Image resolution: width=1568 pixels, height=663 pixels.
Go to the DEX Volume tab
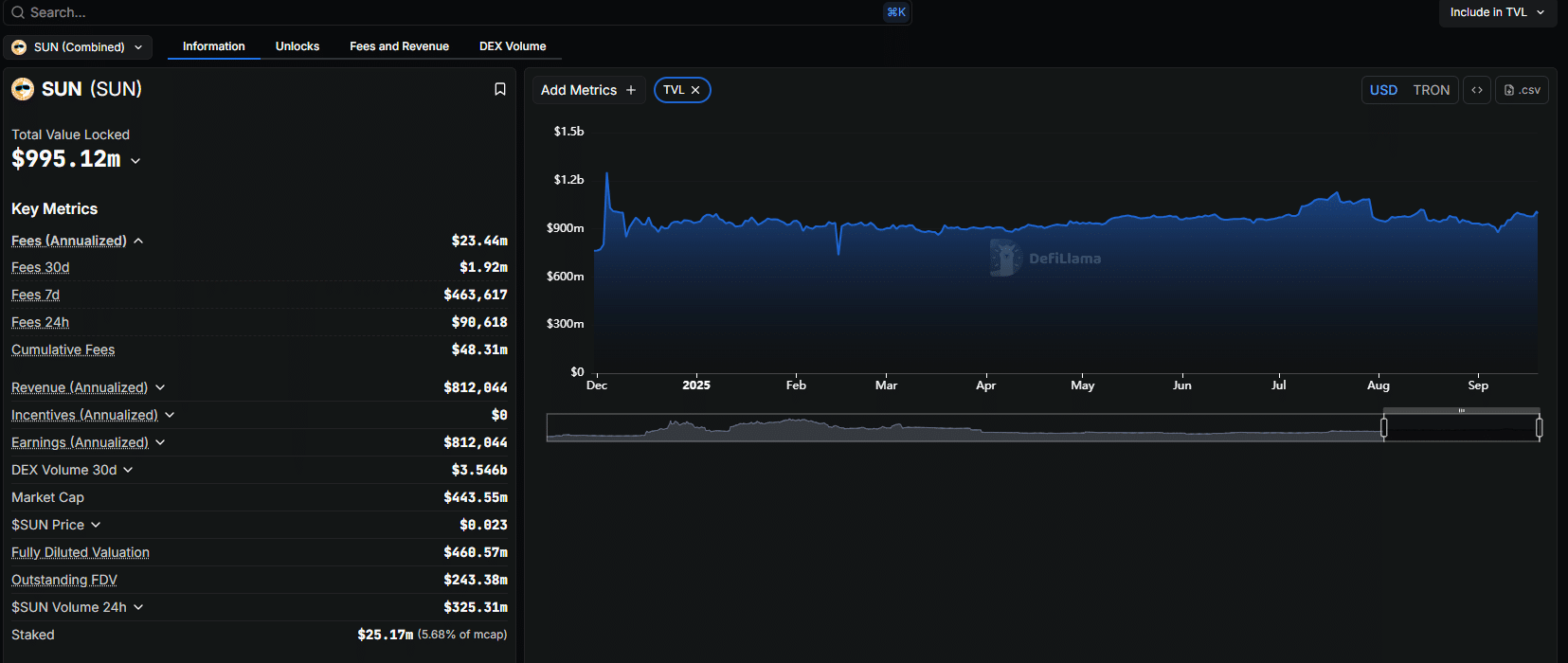pos(513,46)
